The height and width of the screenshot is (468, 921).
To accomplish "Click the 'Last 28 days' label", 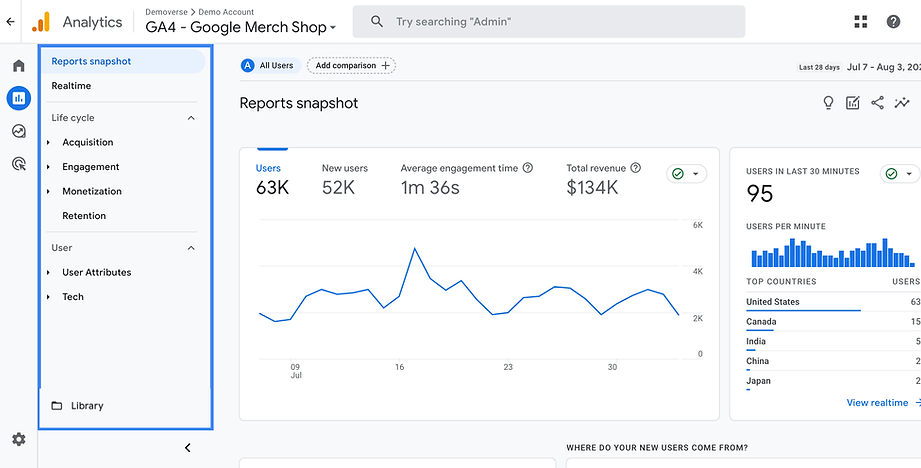I will (x=819, y=68).
